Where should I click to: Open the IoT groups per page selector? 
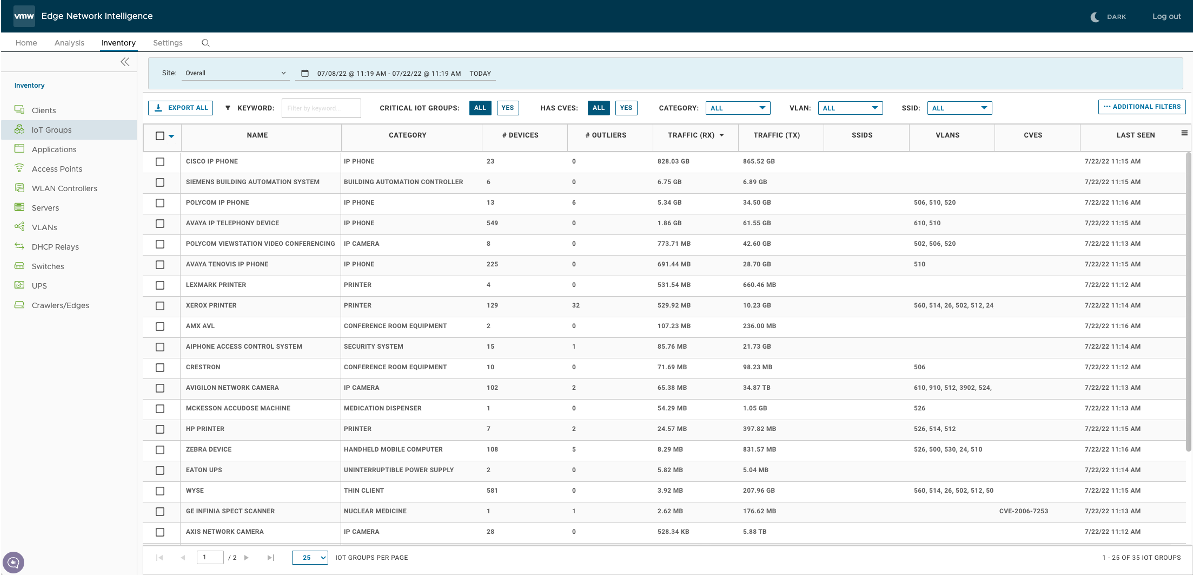point(310,557)
